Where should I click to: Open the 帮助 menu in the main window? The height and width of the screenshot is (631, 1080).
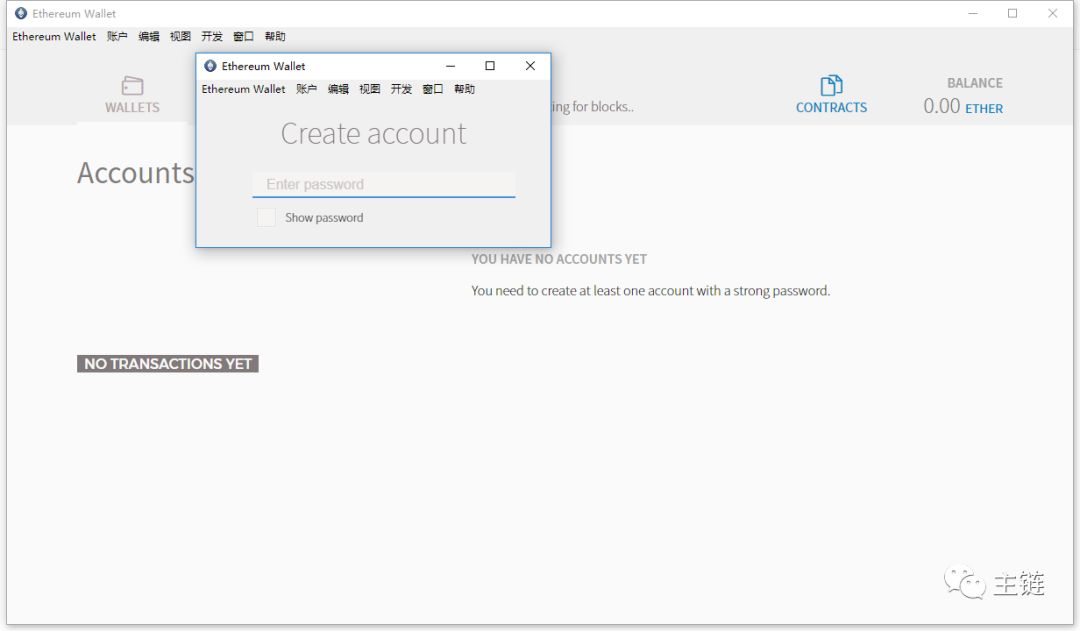pos(275,37)
